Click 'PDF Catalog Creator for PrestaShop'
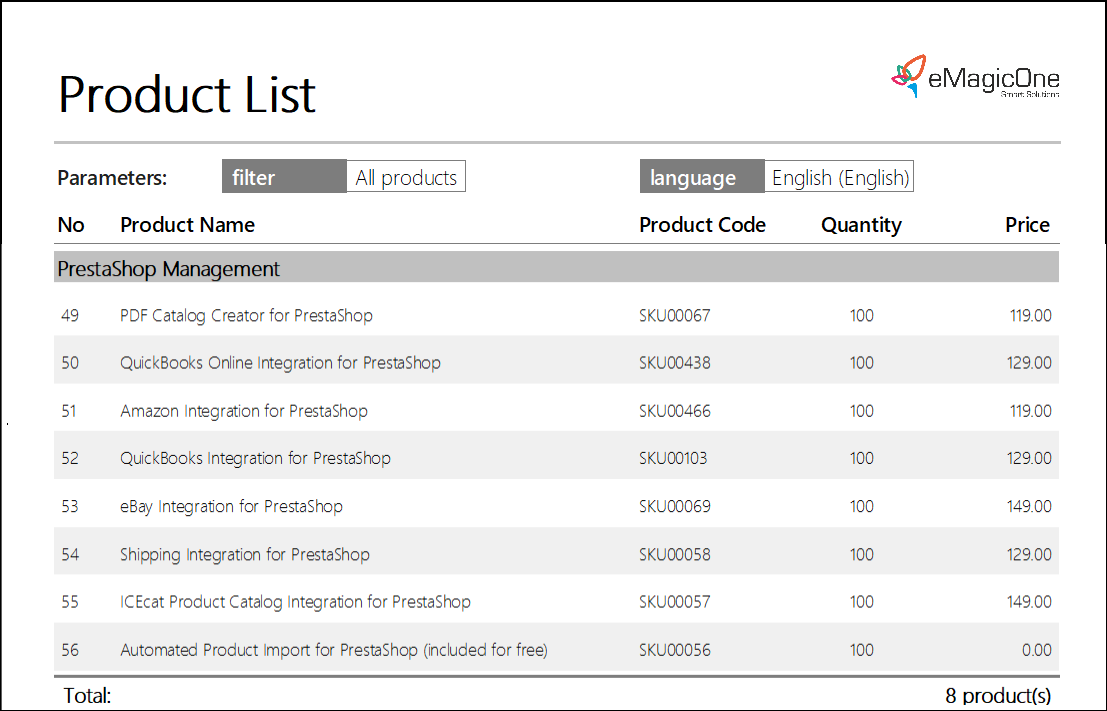Viewport: 1107px width, 711px height. click(x=246, y=316)
